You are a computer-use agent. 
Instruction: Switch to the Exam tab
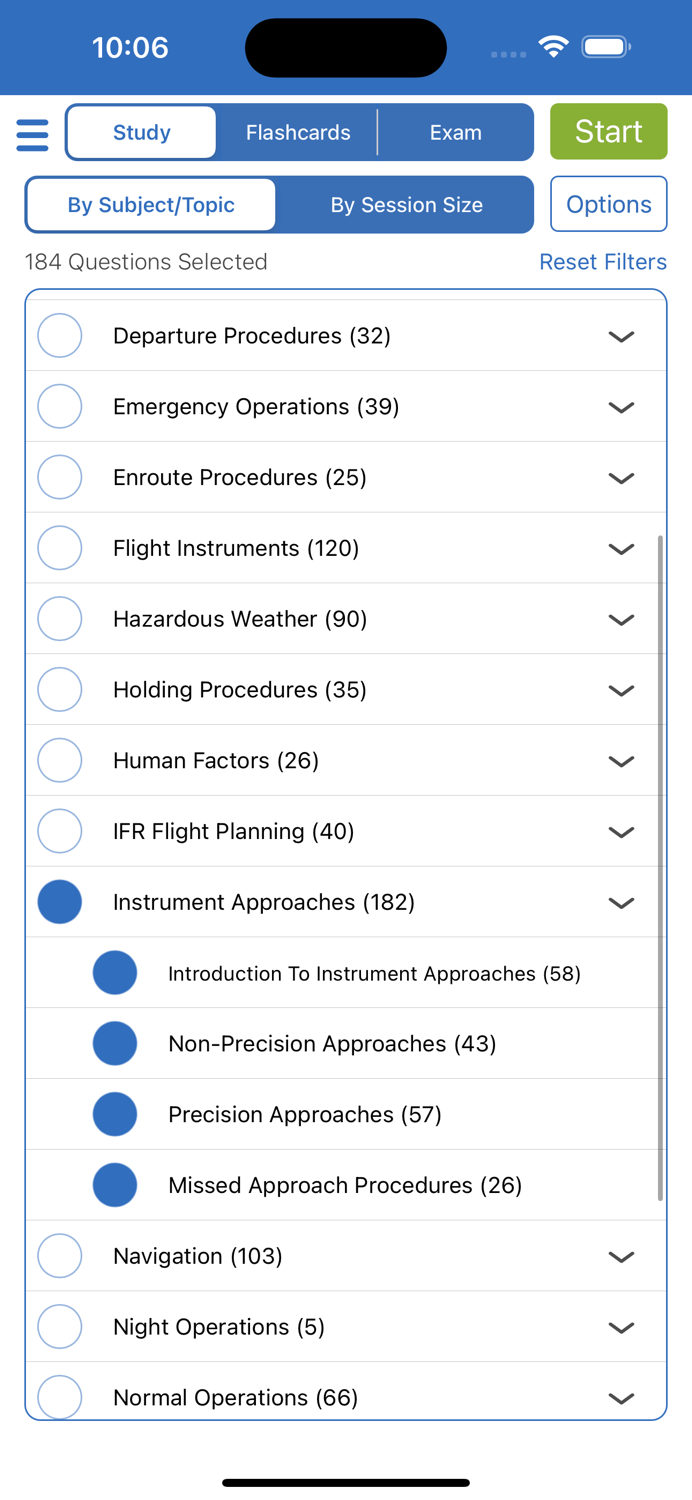pos(455,131)
